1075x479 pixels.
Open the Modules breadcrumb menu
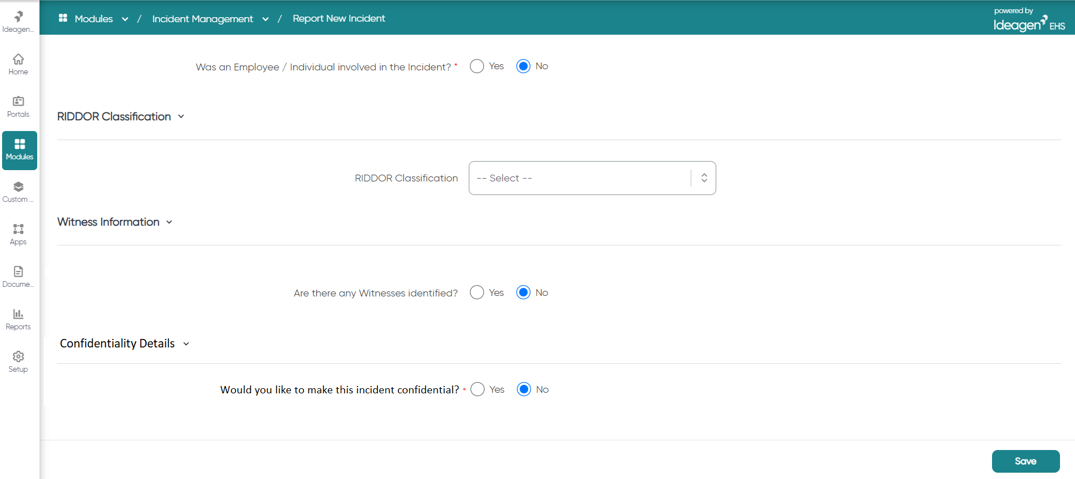[x=94, y=19]
